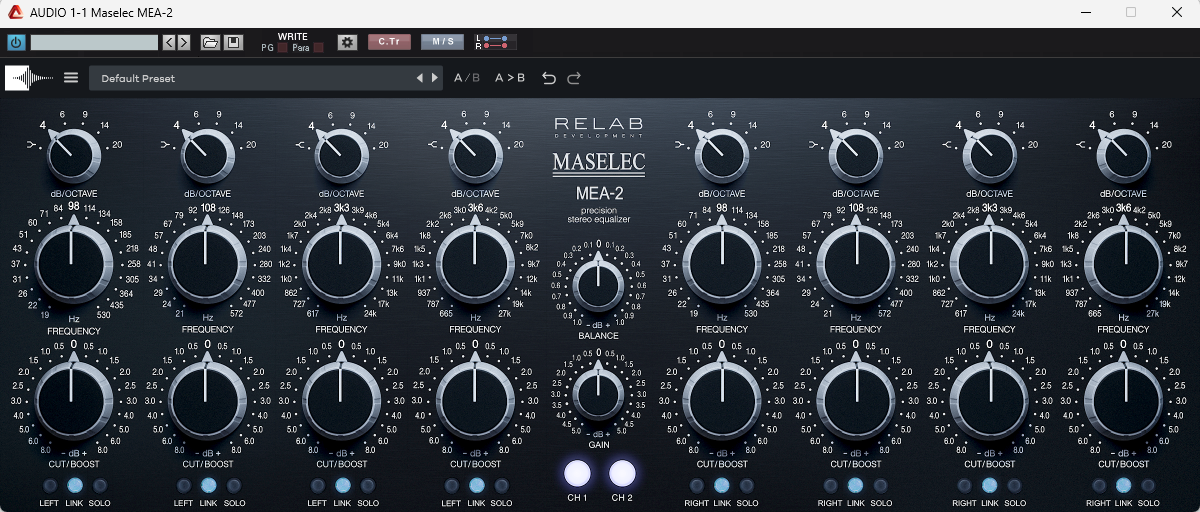The image size is (1200, 512).
Task: Click the empty host preset name field
Action: [x=94, y=42]
